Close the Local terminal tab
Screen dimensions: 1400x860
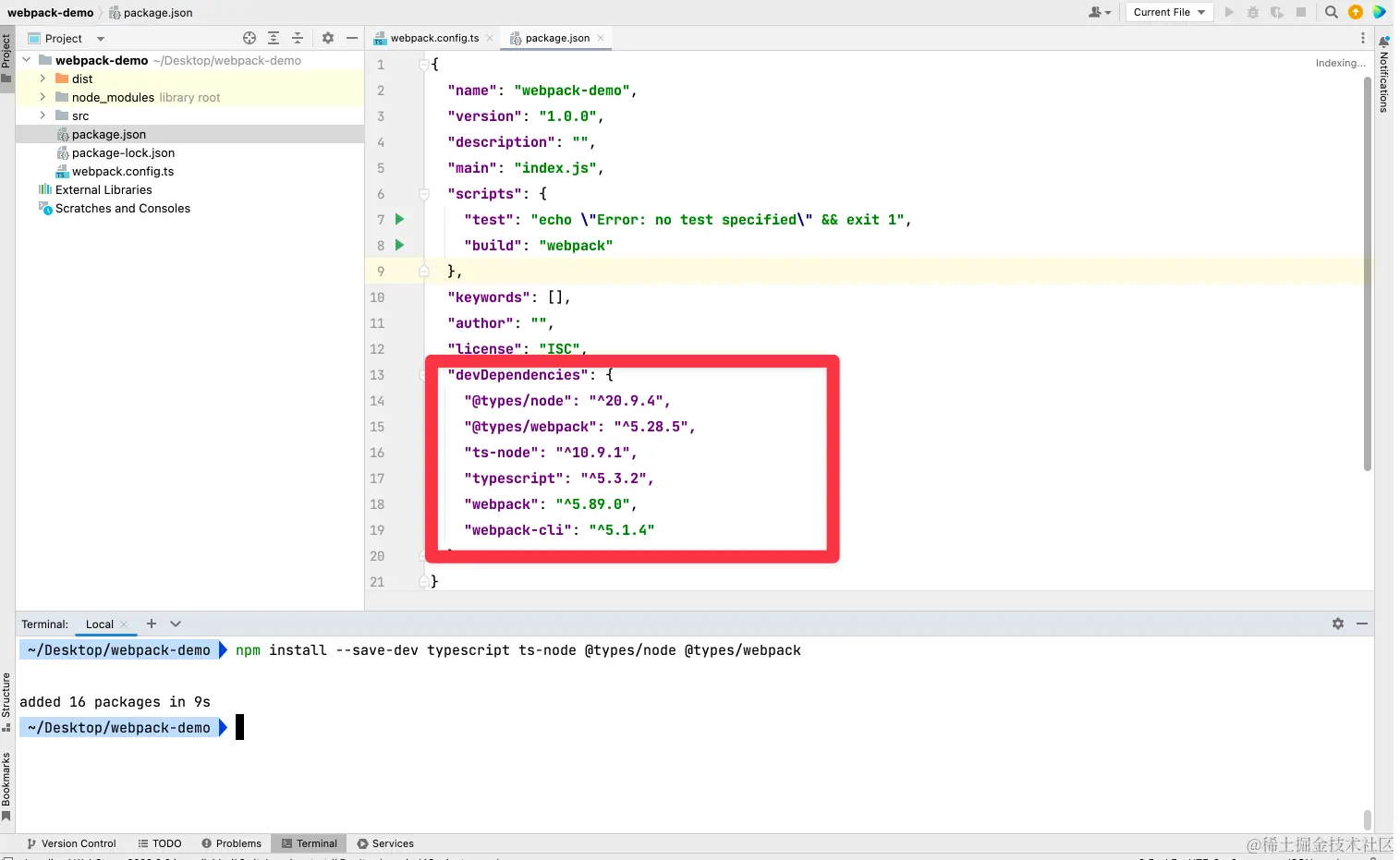[x=124, y=624]
